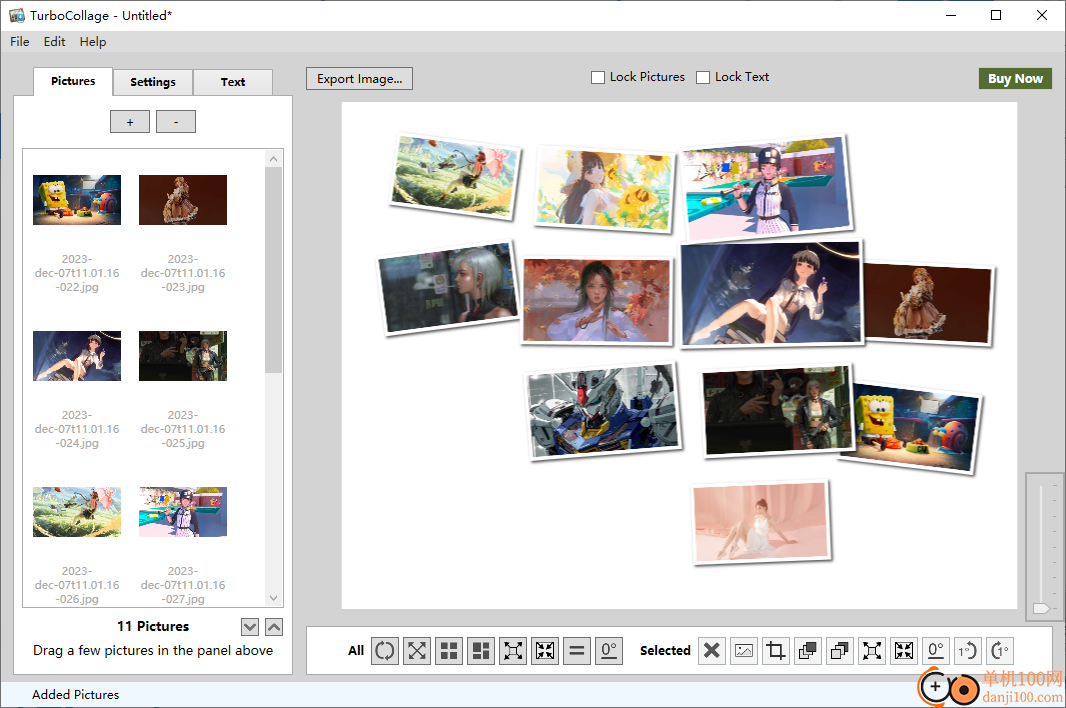Delete the selected picture with X icon

712,651
